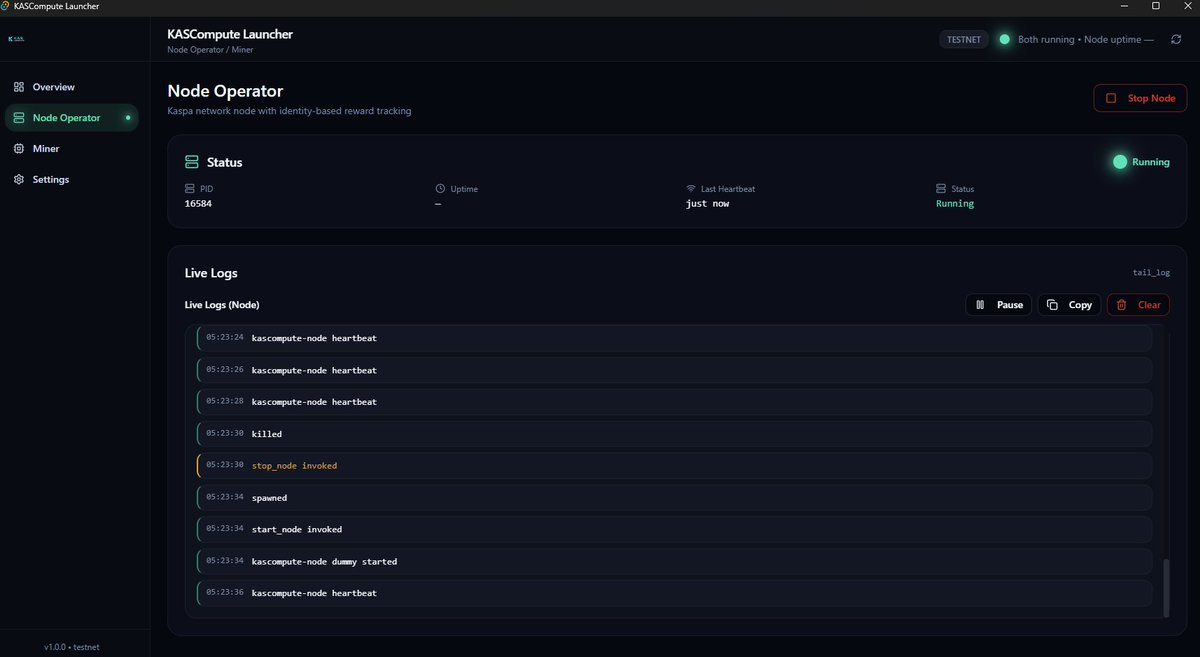Click the KASCompute Launcher title bar icon
The height and width of the screenshot is (657, 1200).
coord(6,6)
